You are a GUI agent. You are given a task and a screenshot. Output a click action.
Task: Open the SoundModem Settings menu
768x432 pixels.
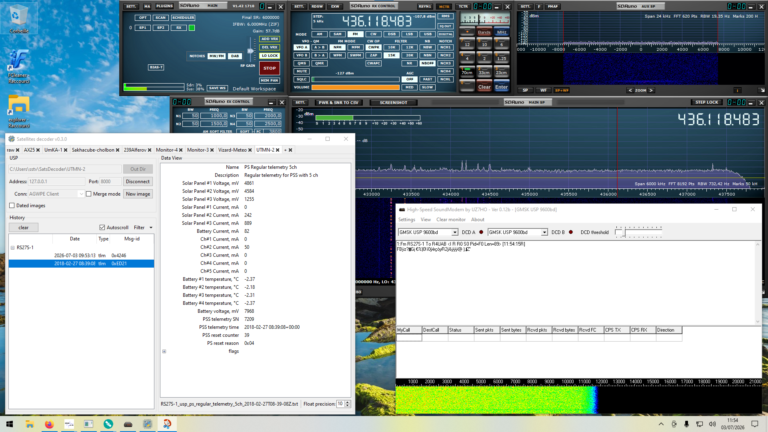407,219
